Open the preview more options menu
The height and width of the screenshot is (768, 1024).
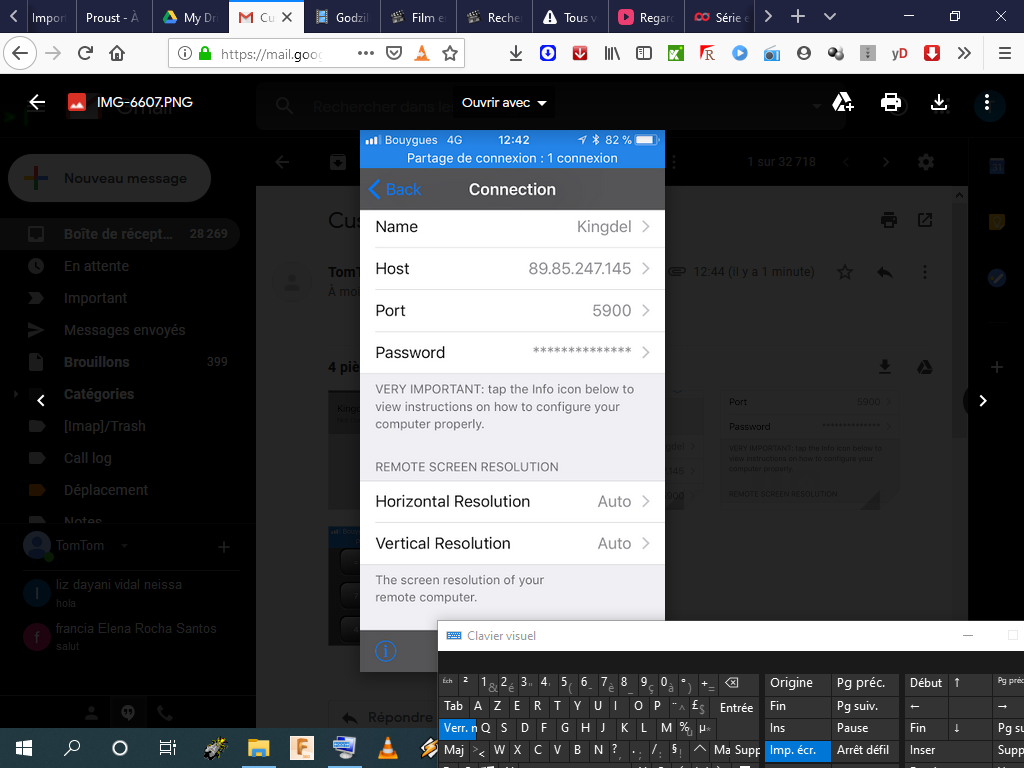(987, 102)
